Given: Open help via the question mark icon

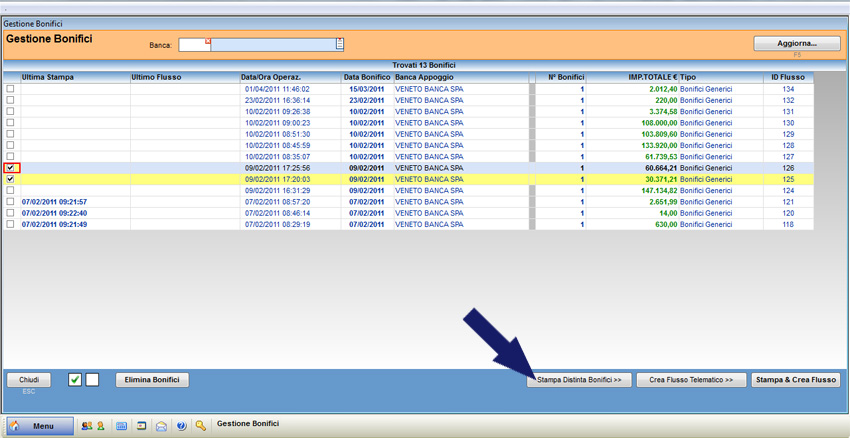Looking at the screenshot, I should point(181,426).
